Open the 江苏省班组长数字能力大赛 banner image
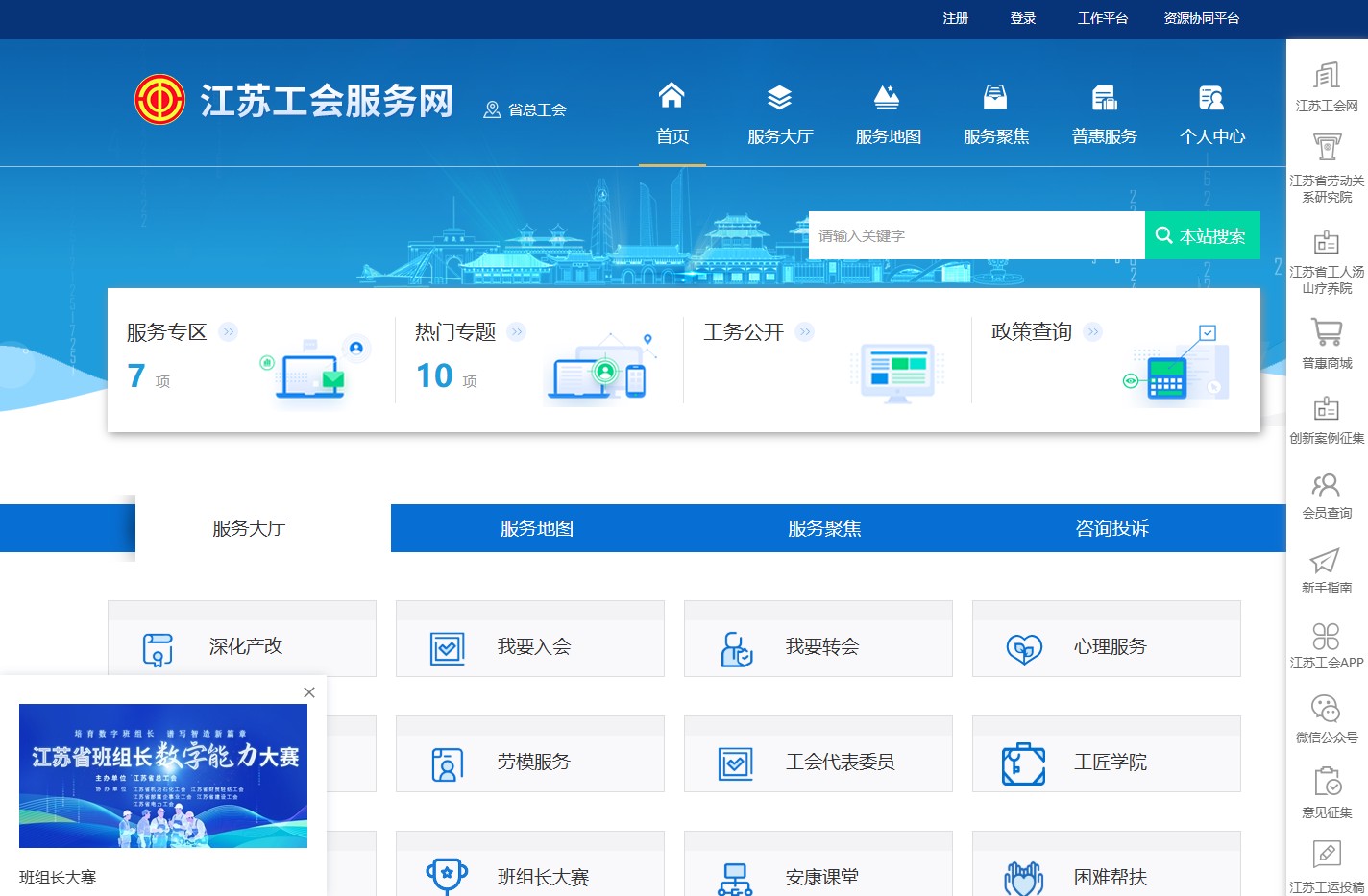The width and height of the screenshot is (1368, 896). click(x=163, y=776)
